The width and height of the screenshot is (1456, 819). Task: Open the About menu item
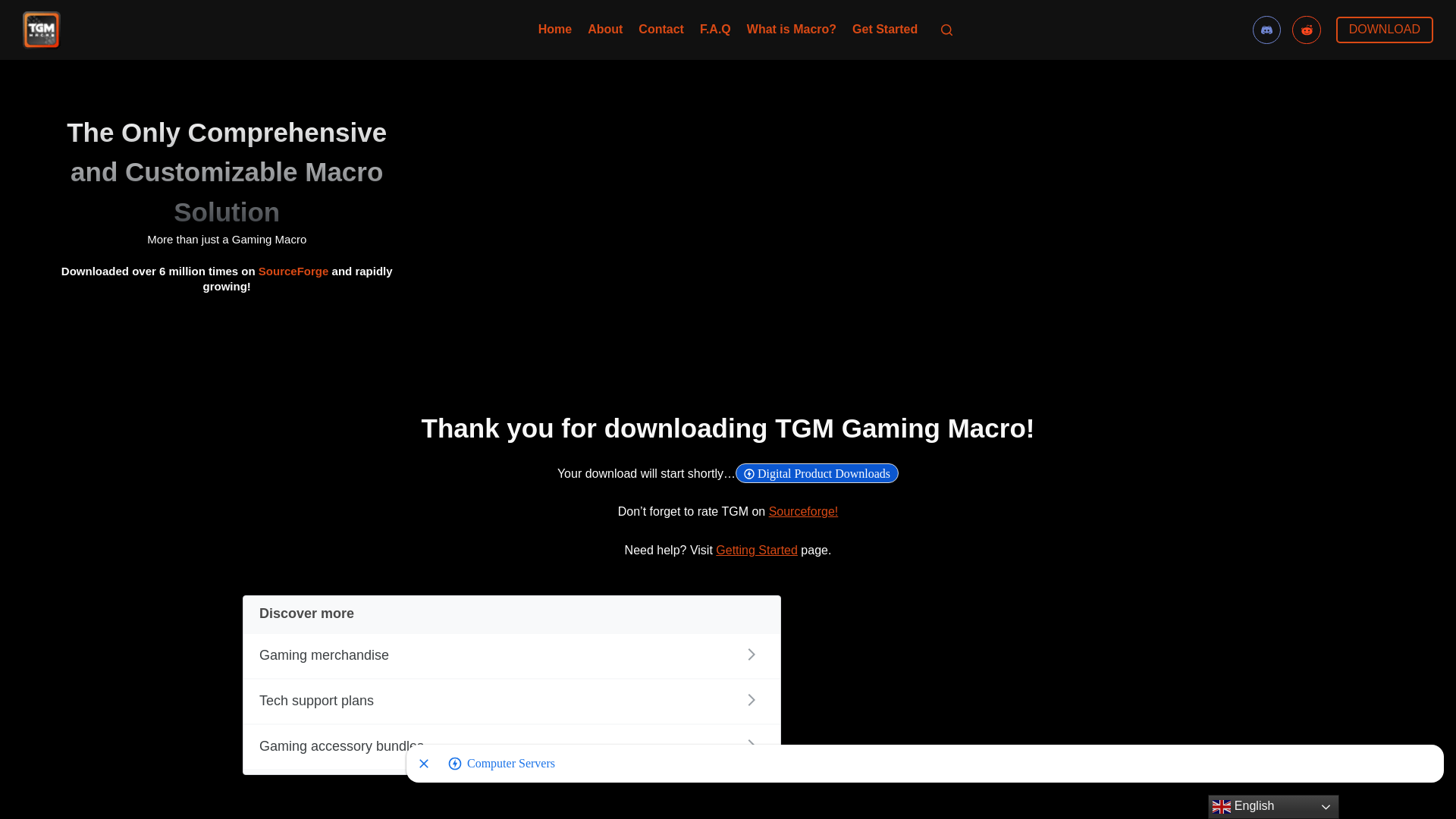coord(605,30)
